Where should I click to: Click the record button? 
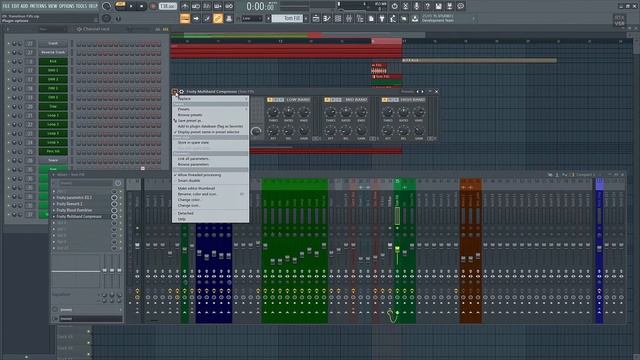click(x=153, y=6)
